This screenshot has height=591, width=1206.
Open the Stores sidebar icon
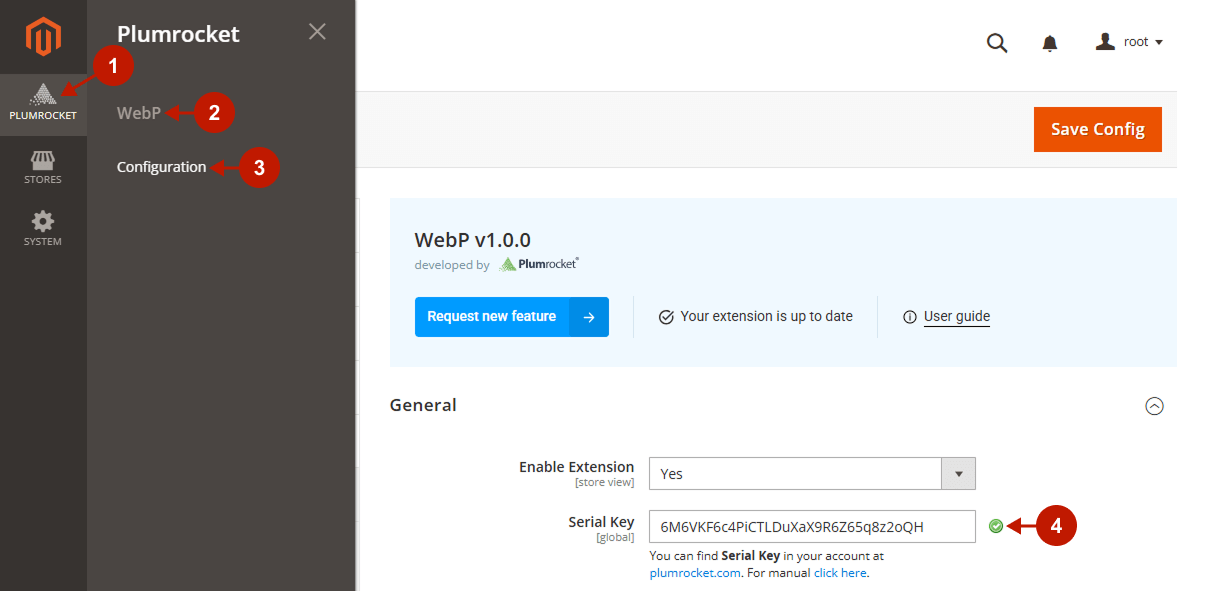pos(43,167)
